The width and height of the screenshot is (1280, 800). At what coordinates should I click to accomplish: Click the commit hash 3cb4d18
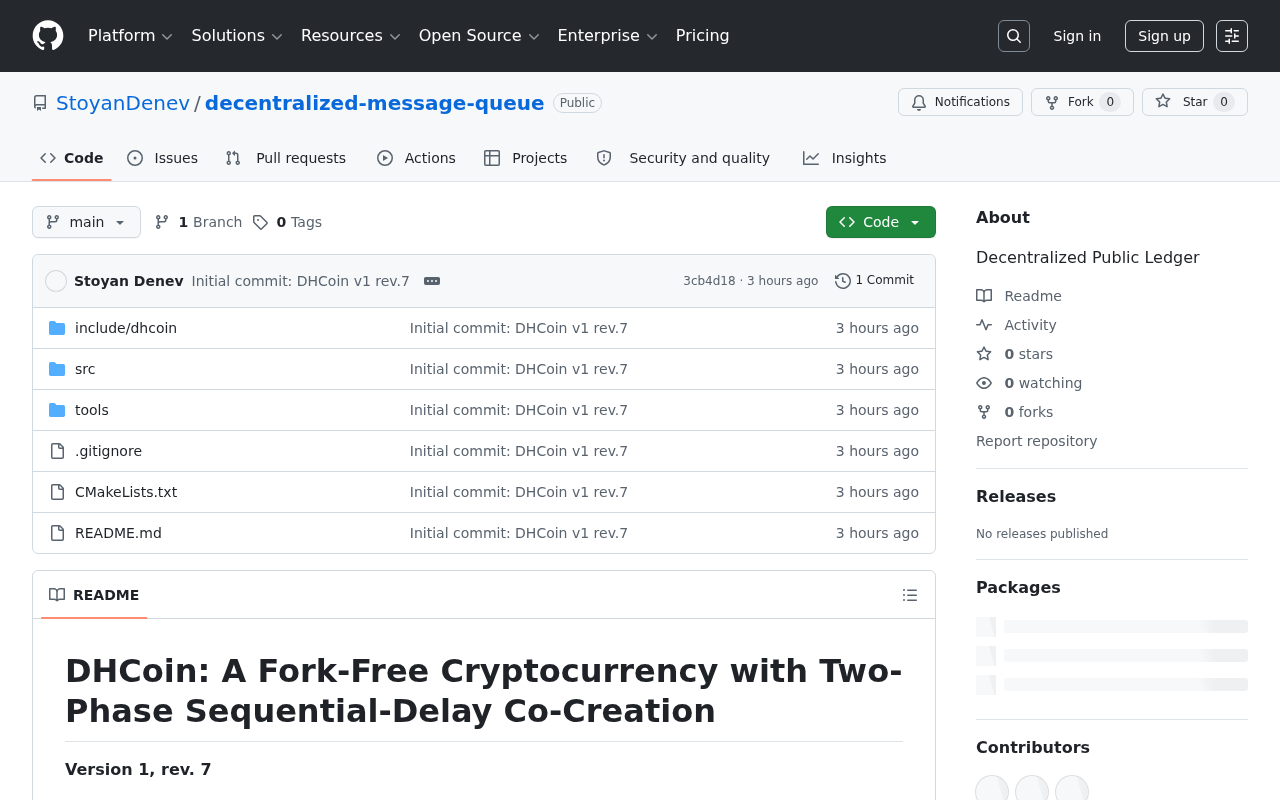pyautogui.click(x=709, y=281)
